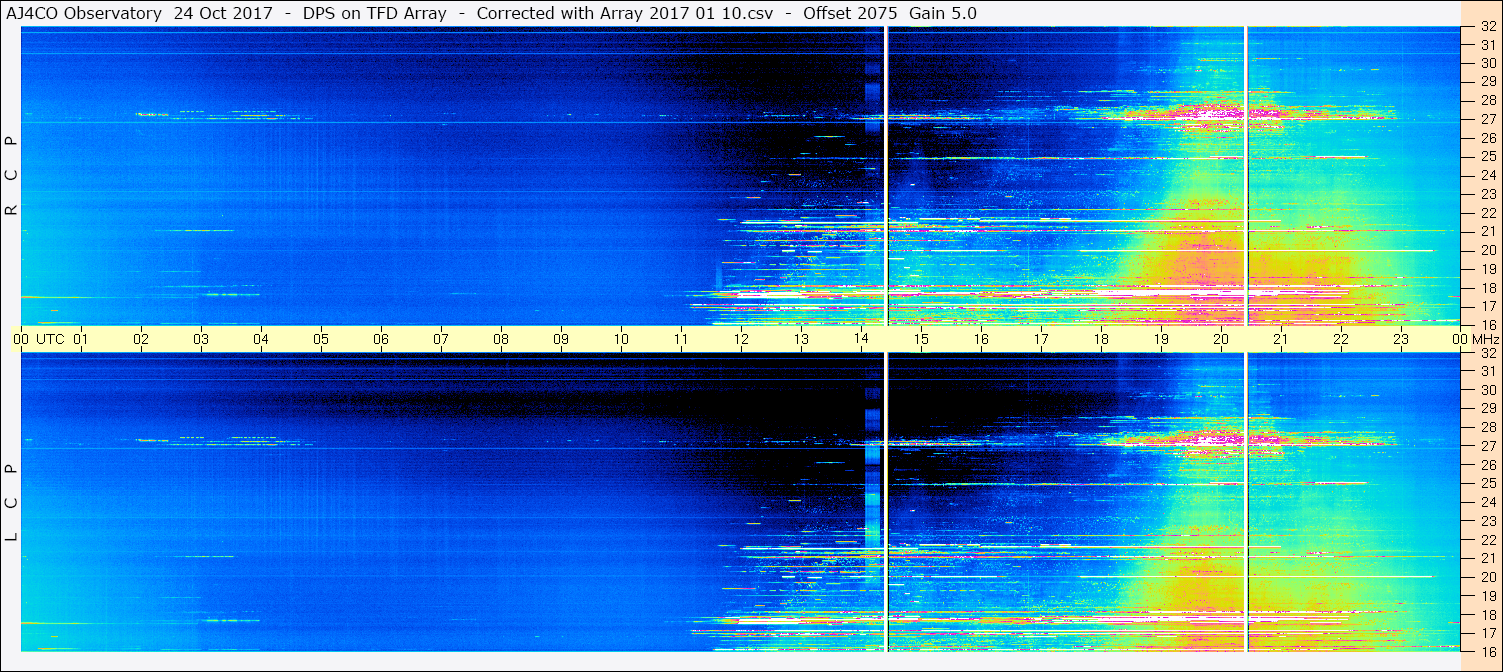Click the 'DPS on TFD Array' text
The width and height of the screenshot is (1503, 672).
375,13
